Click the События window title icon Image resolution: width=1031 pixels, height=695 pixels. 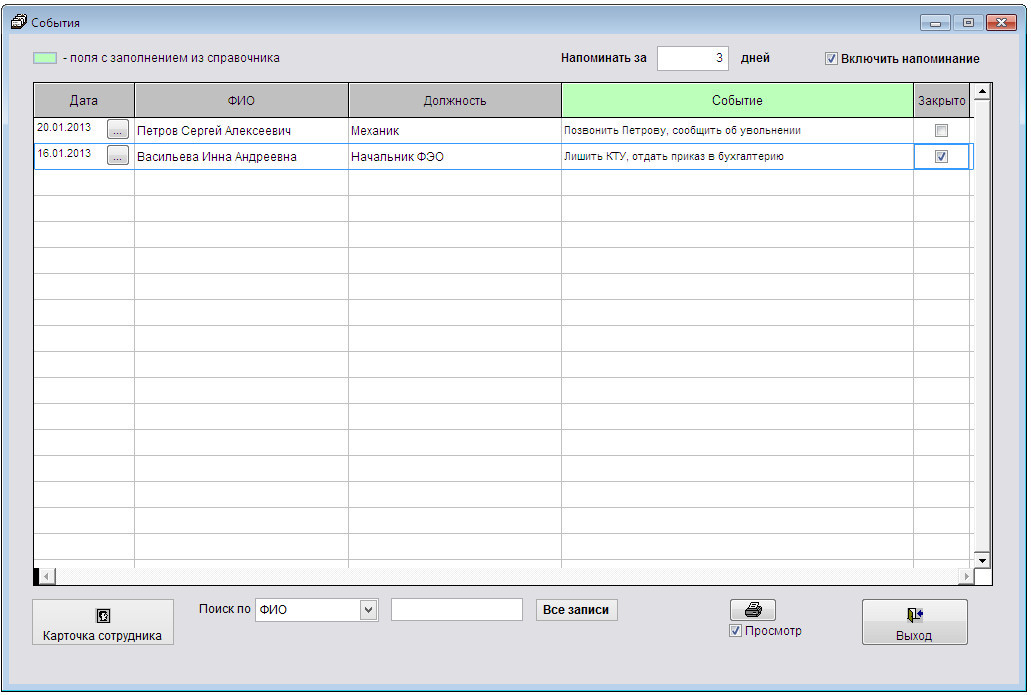[19, 22]
